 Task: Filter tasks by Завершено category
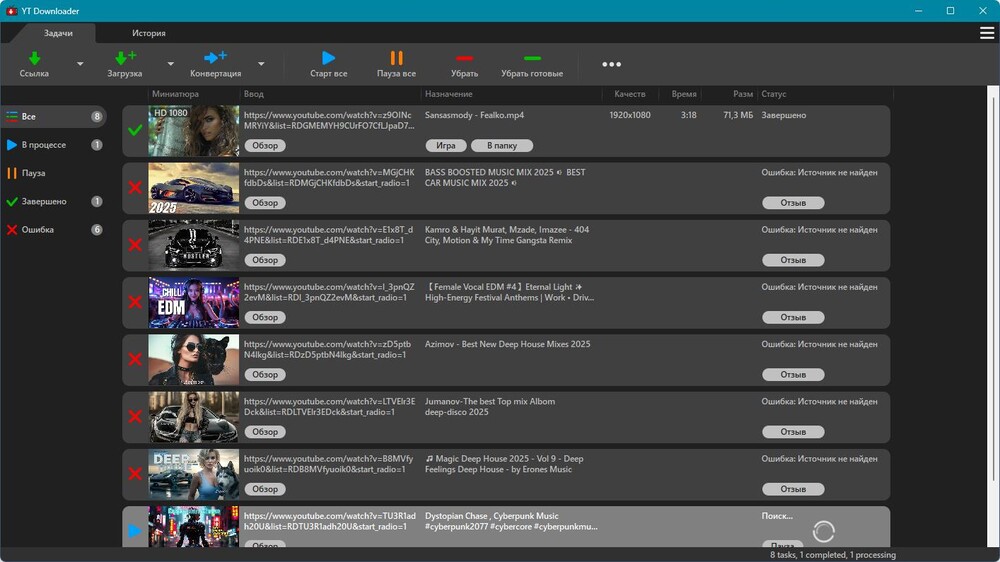[44, 201]
